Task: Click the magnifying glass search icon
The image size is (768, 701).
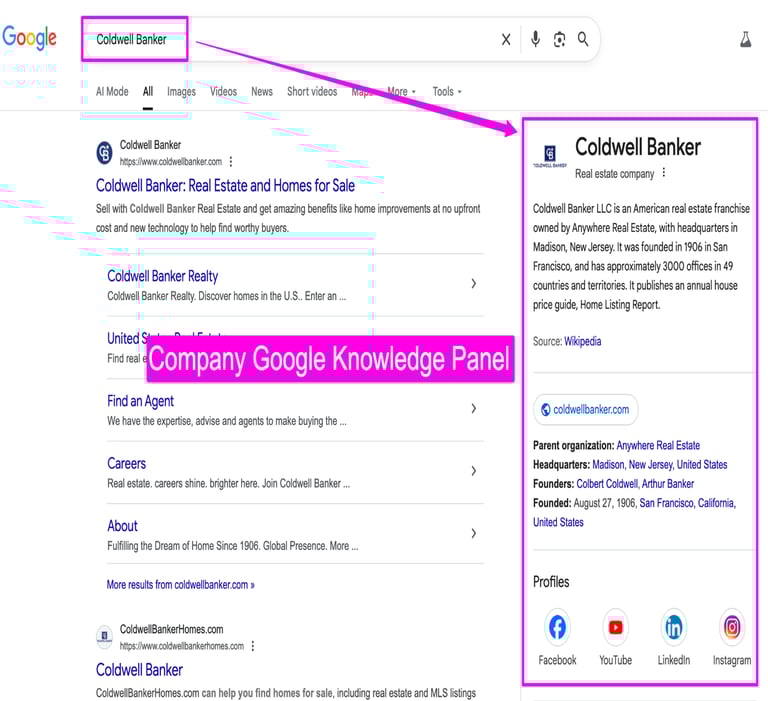Action: point(583,39)
